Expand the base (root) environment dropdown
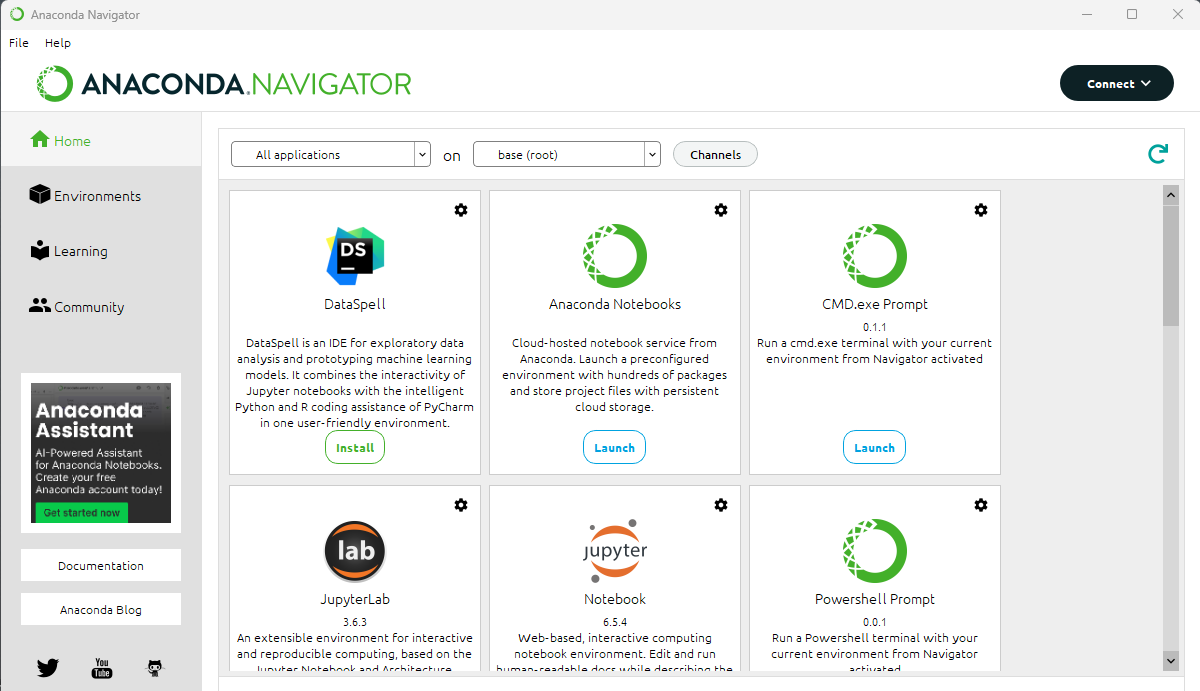The image size is (1200, 691). click(x=567, y=154)
